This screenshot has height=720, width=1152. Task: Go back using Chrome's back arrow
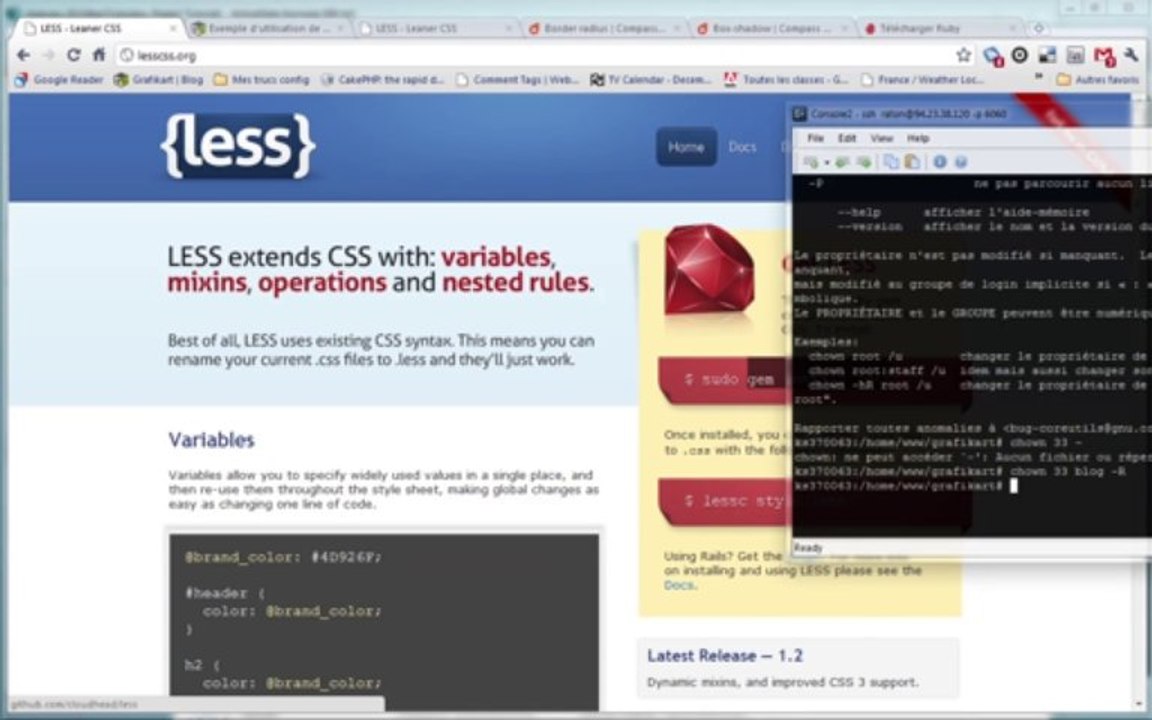[24, 55]
